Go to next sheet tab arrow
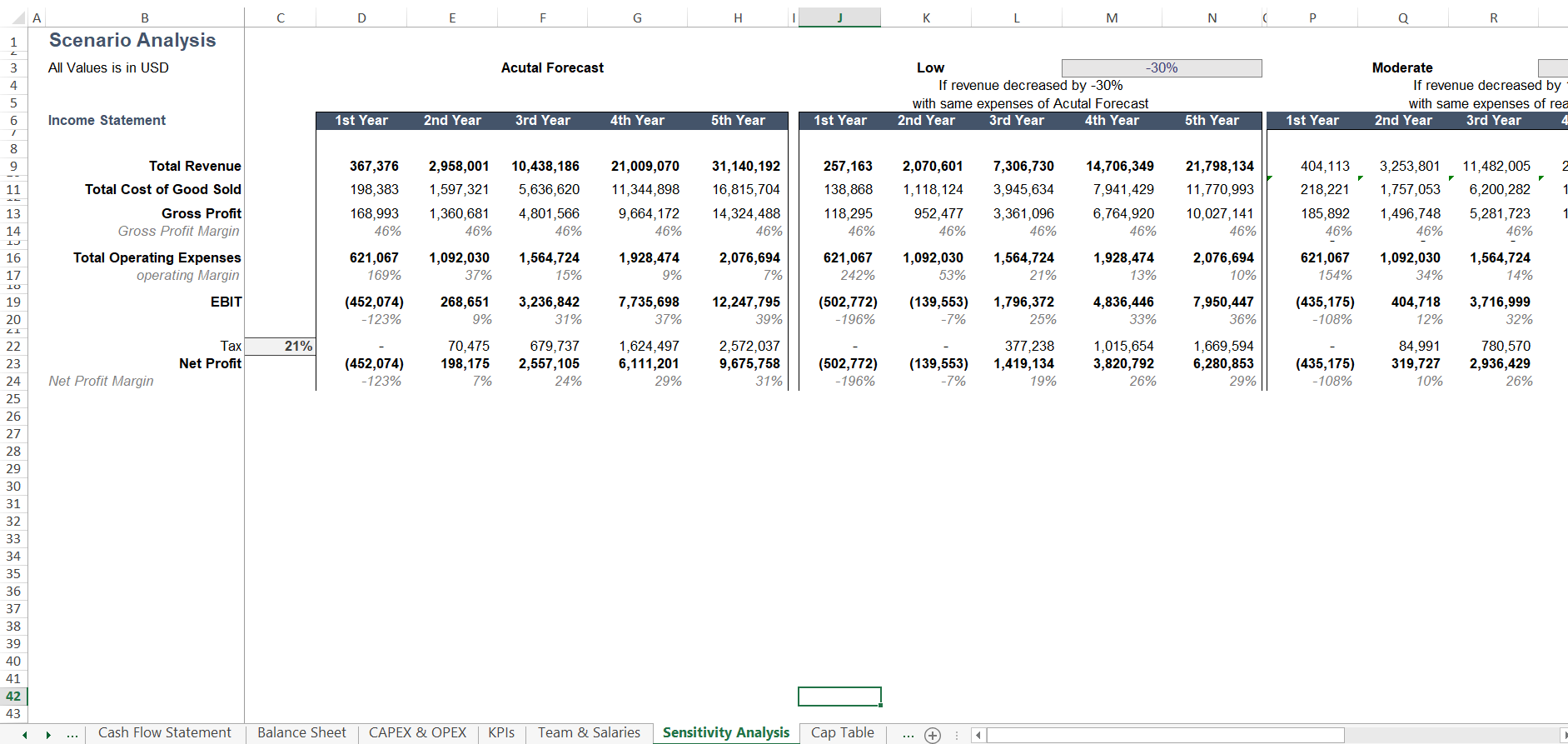1568x744 pixels. tap(48, 735)
